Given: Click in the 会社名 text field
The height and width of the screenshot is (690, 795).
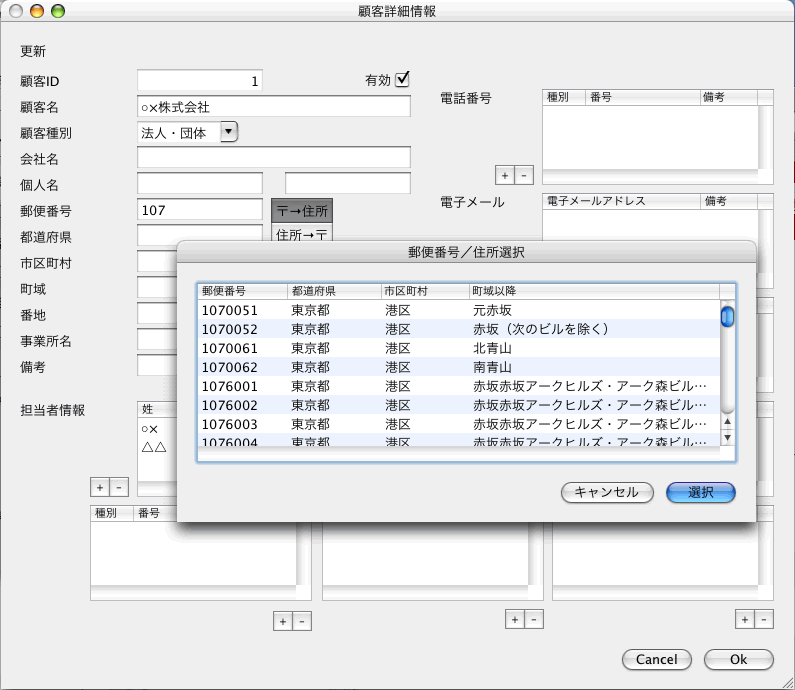Looking at the screenshot, I should [274, 157].
